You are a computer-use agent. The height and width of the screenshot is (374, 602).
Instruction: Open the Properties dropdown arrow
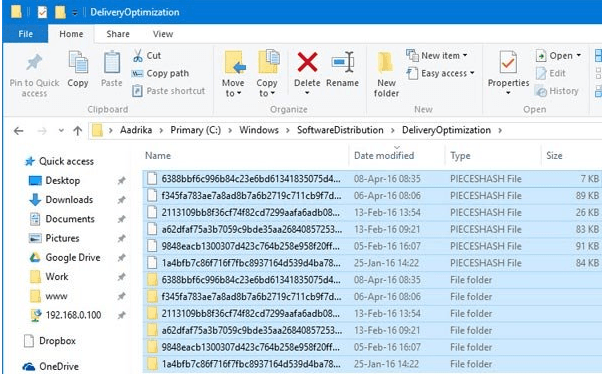click(508, 93)
